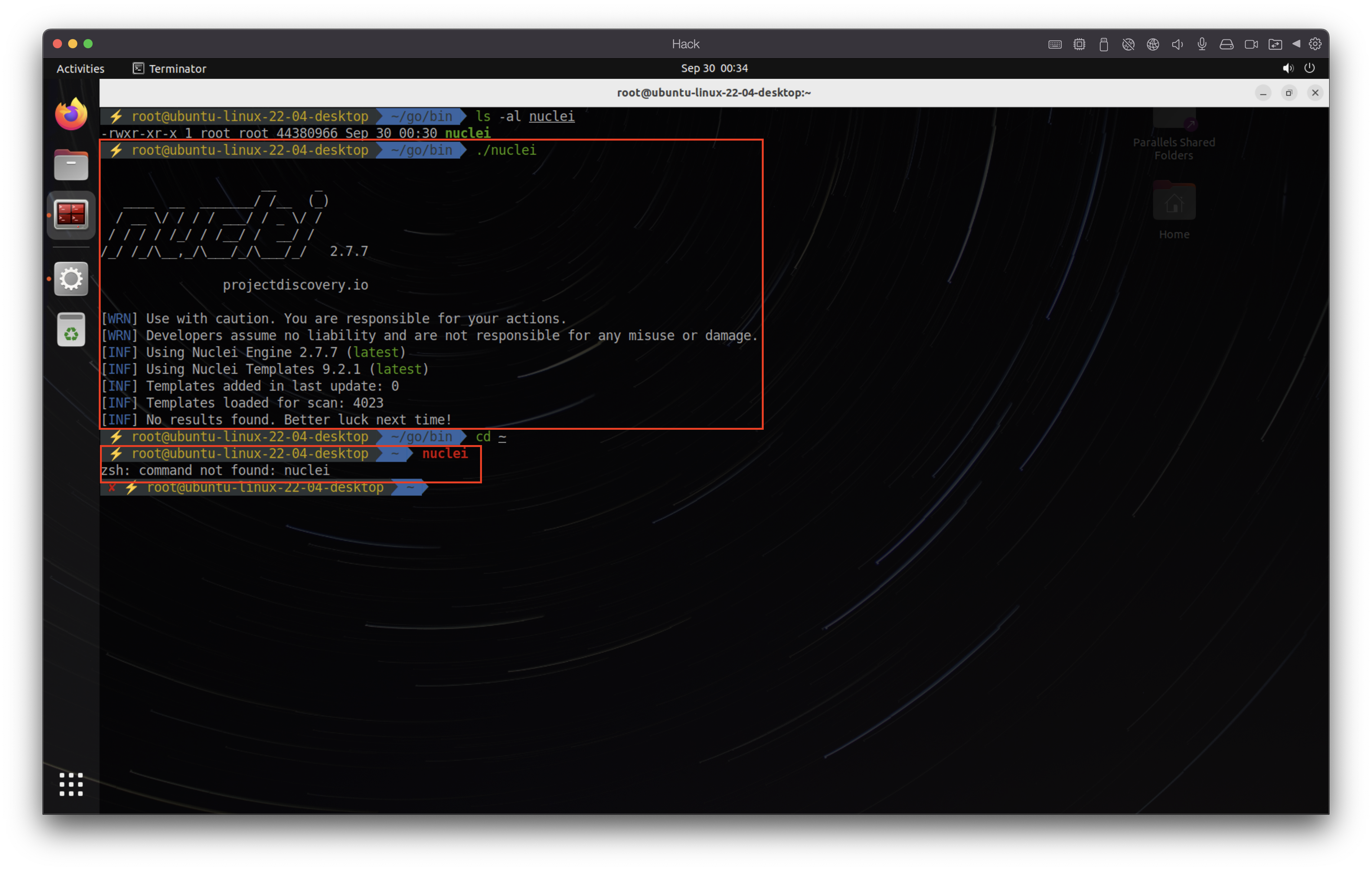Open the Parallels sound speaker icon
The width and height of the screenshot is (1372, 871).
coord(1177,44)
